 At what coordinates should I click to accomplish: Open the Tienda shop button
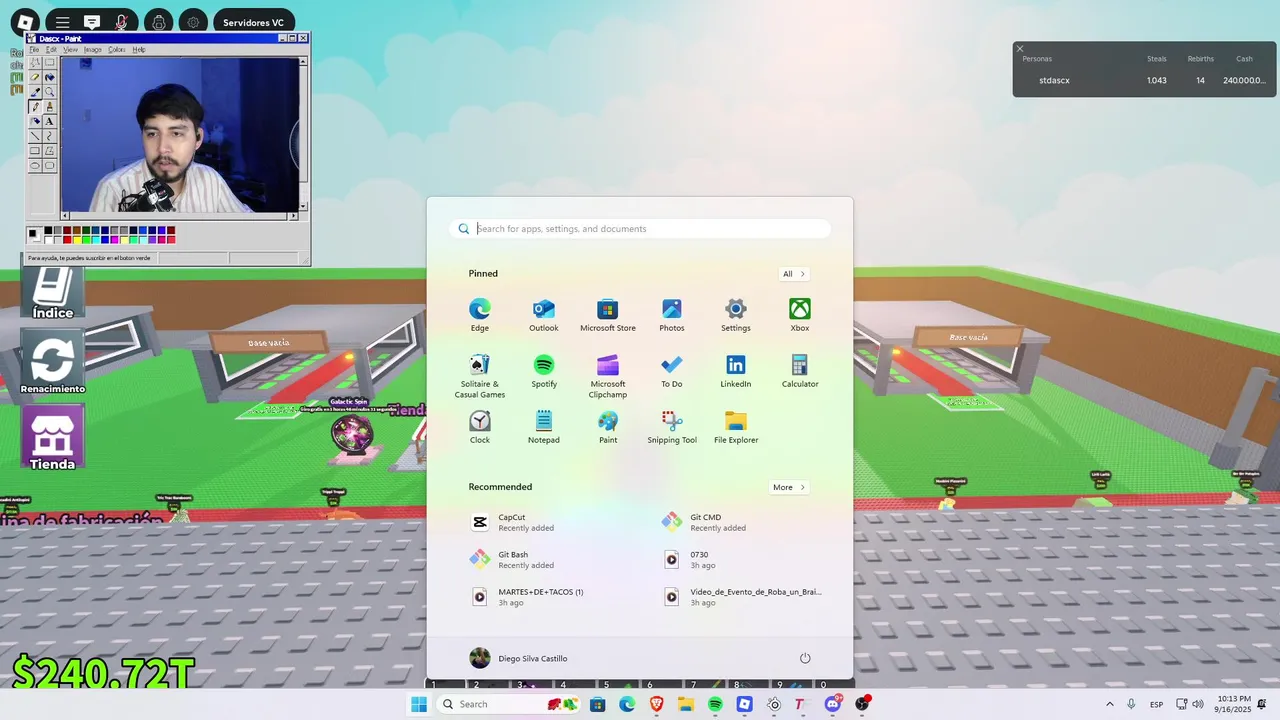52,438
